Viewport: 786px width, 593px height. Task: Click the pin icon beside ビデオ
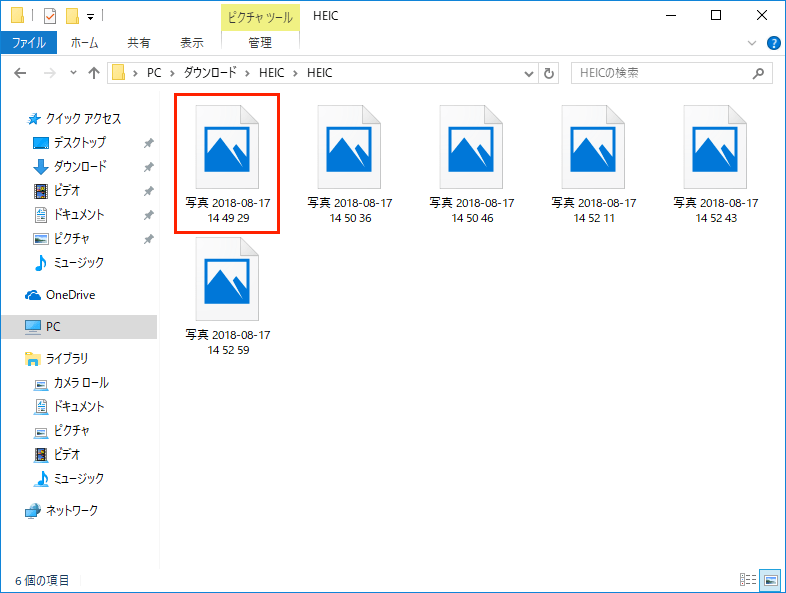[x=148, y=191]
